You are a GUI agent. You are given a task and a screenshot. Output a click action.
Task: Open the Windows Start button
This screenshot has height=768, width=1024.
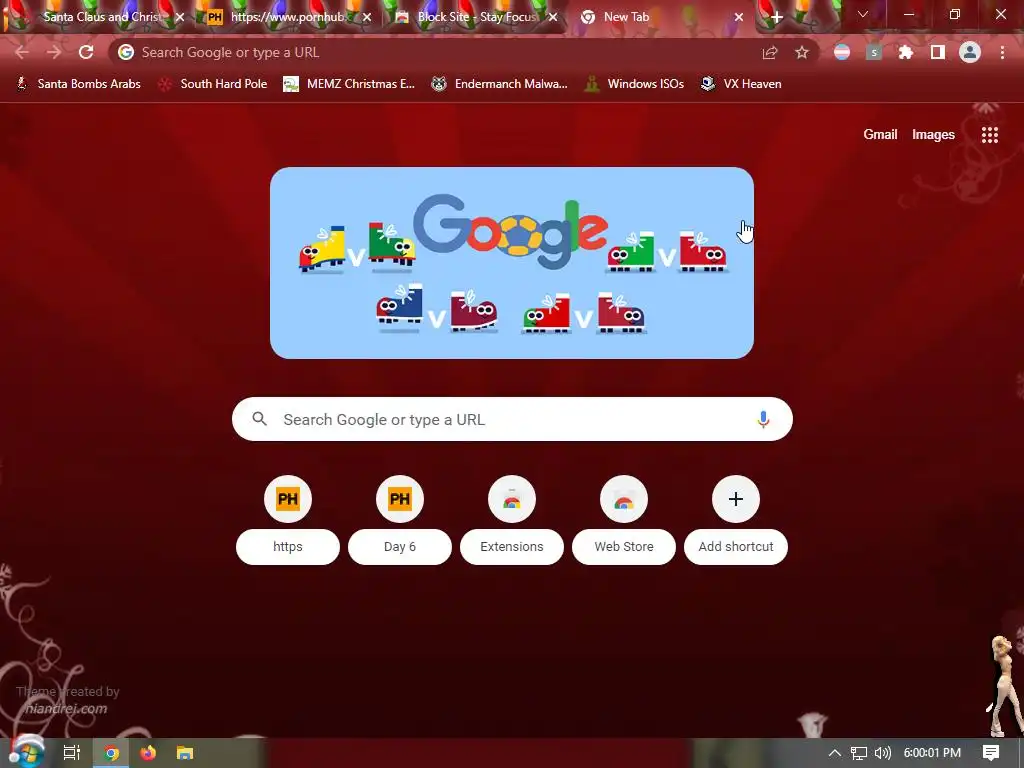pos(26,752)
